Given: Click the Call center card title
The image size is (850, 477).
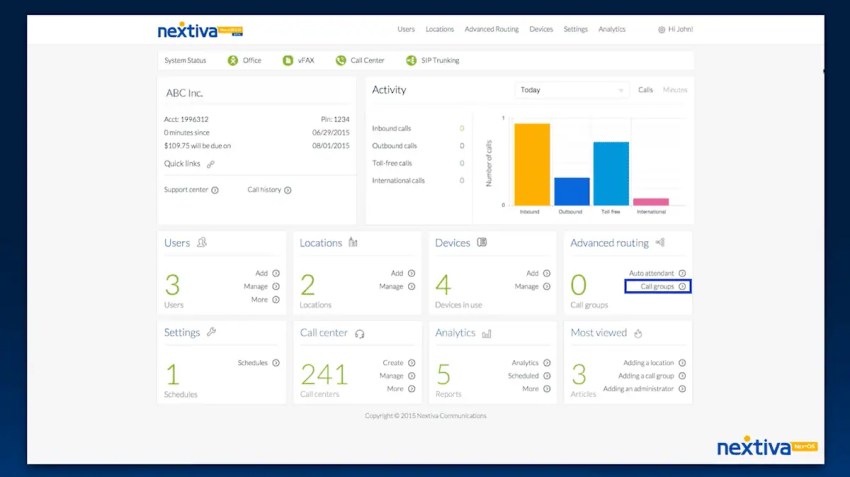Looking at the screenshot, I should [x=324, y=333].
